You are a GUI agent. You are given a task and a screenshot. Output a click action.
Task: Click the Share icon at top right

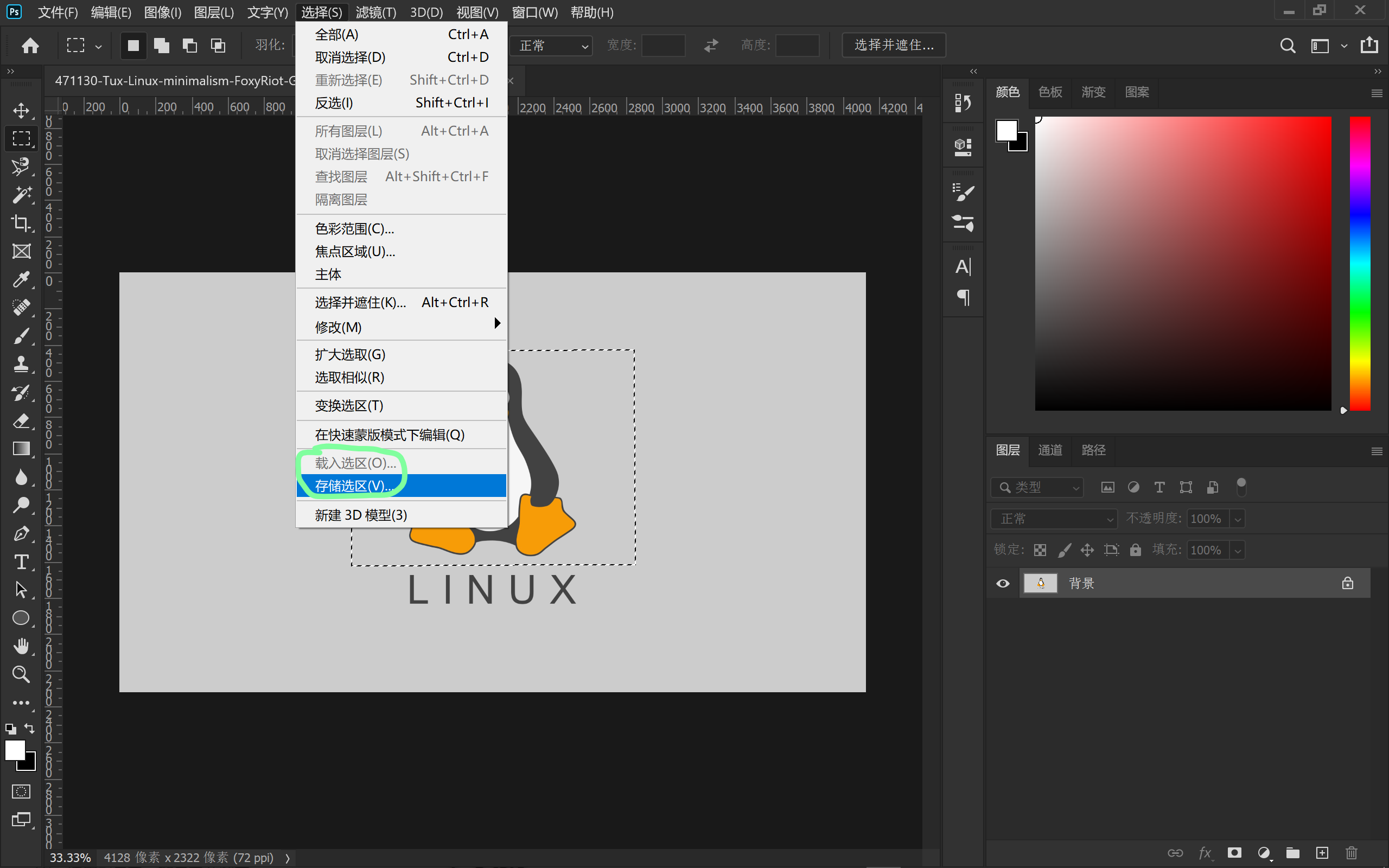[x=1369, y=45]
